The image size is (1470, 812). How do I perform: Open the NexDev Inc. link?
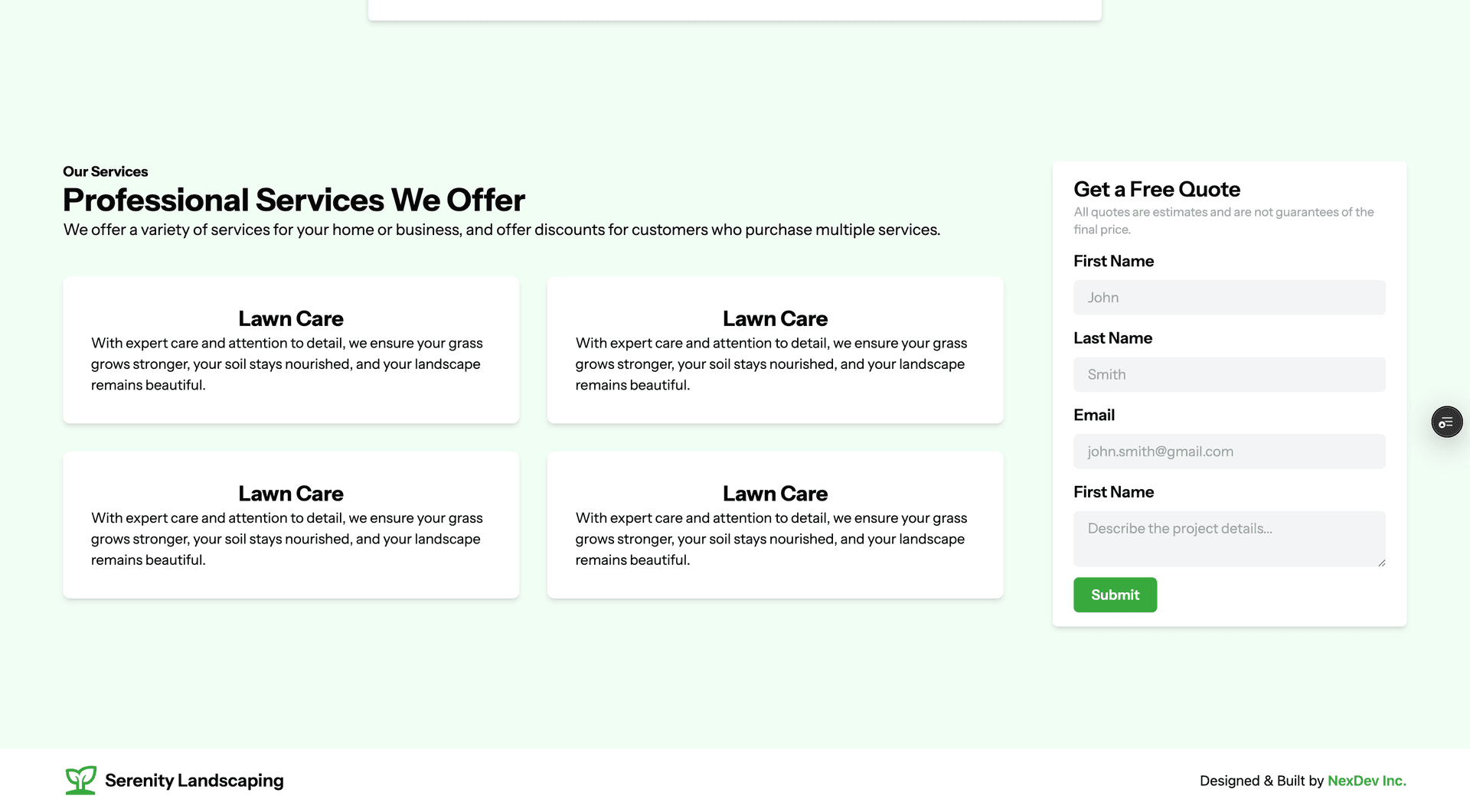[1367, 781]
